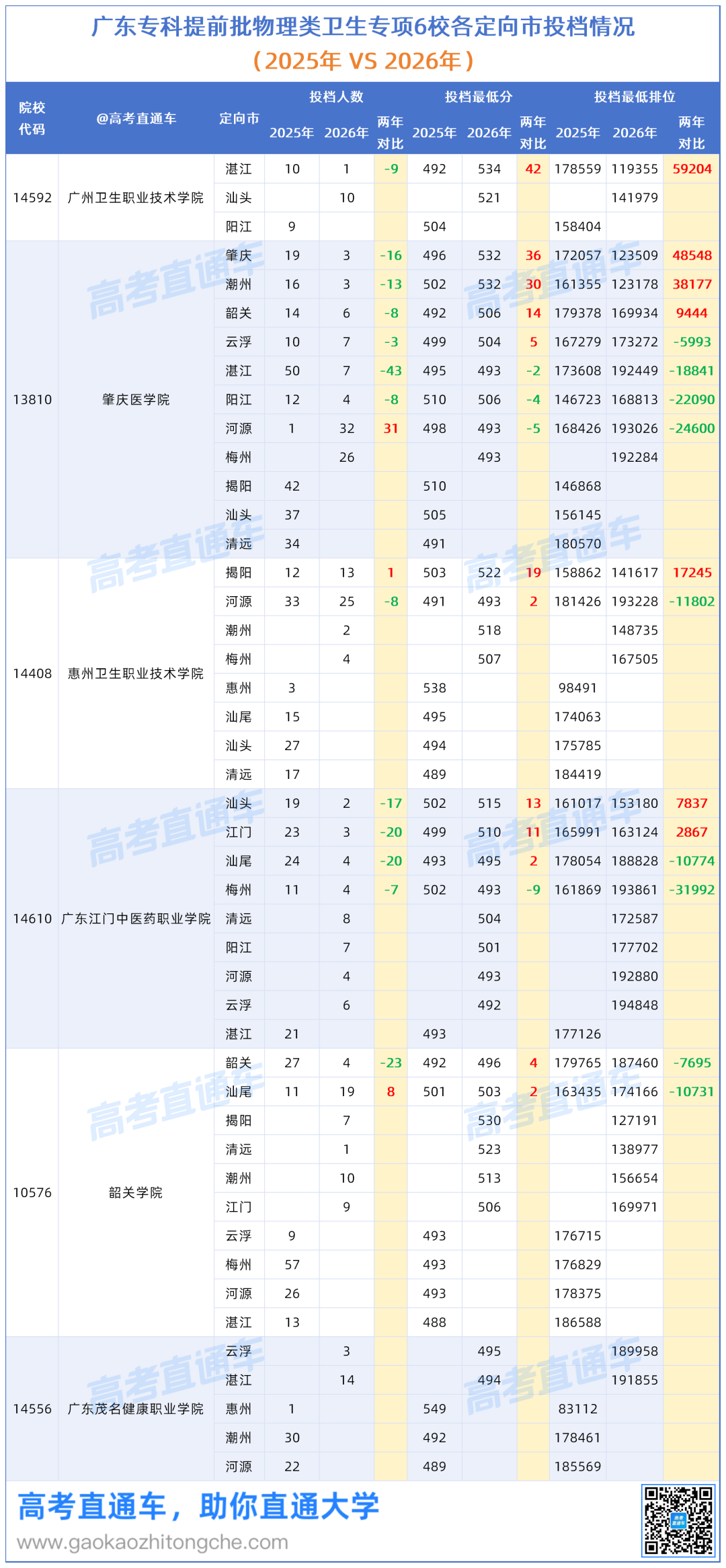This screenshot has height=1568, width=726.
Task: Click rank value '177702'
Action: tap(635, 948)
